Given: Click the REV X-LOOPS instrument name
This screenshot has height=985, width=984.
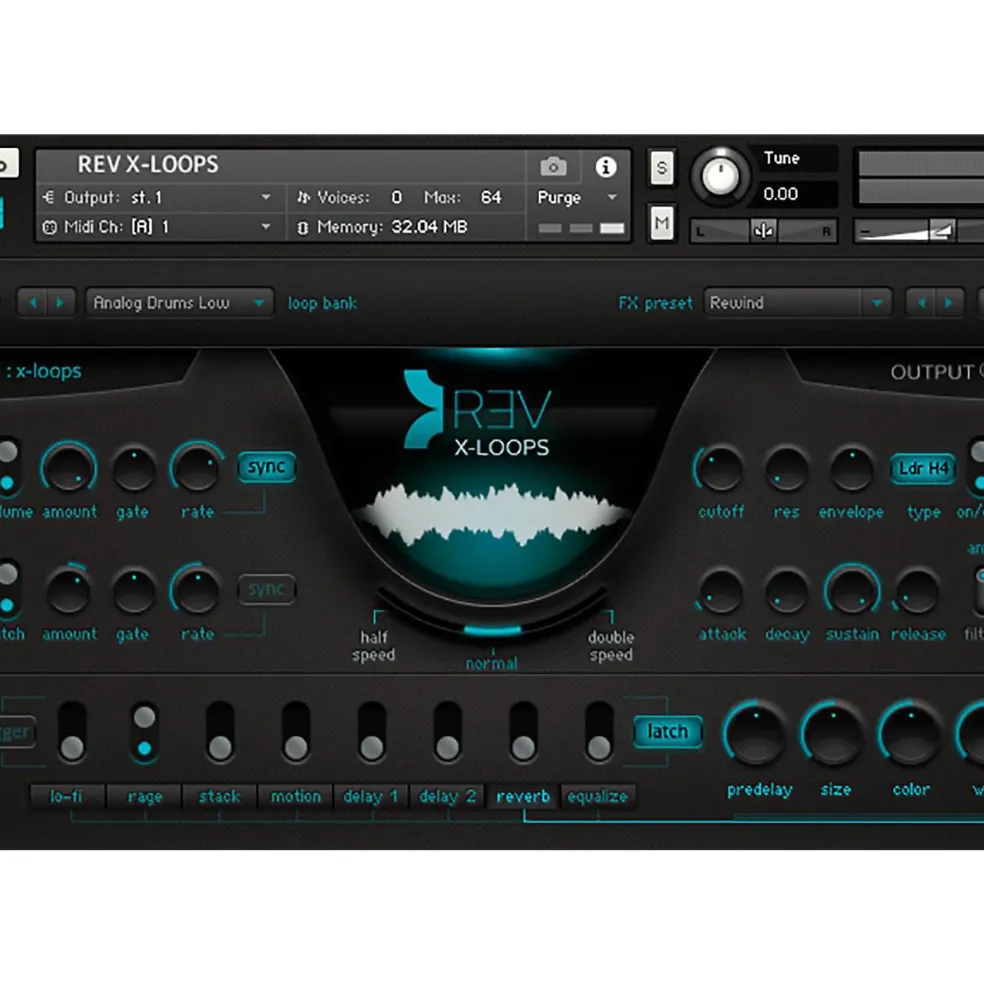Looking at the screenshot, I should [148, 165].
